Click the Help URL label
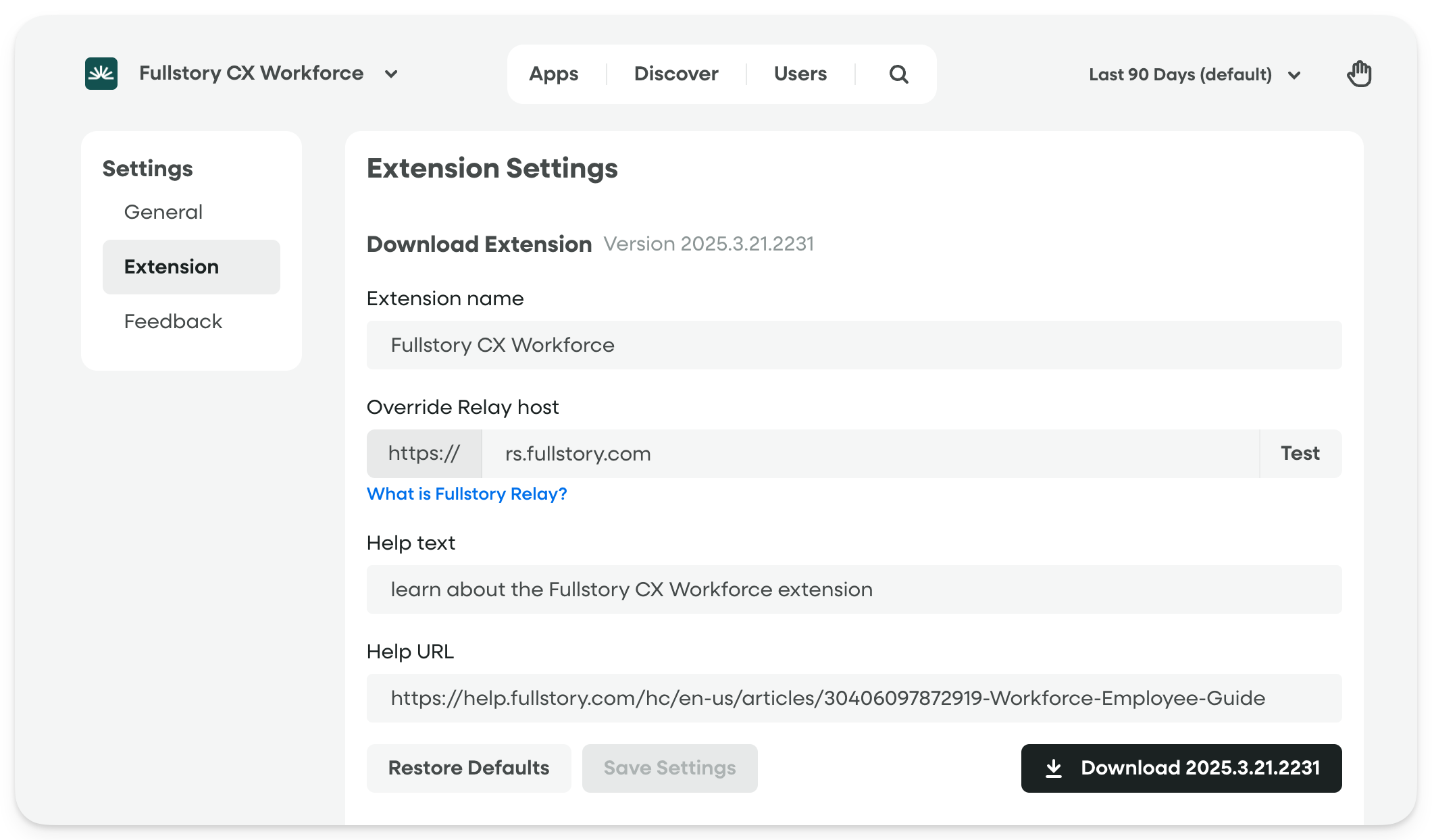The height and width of the screenshot is (840, 1432). (x=410, y=652)
